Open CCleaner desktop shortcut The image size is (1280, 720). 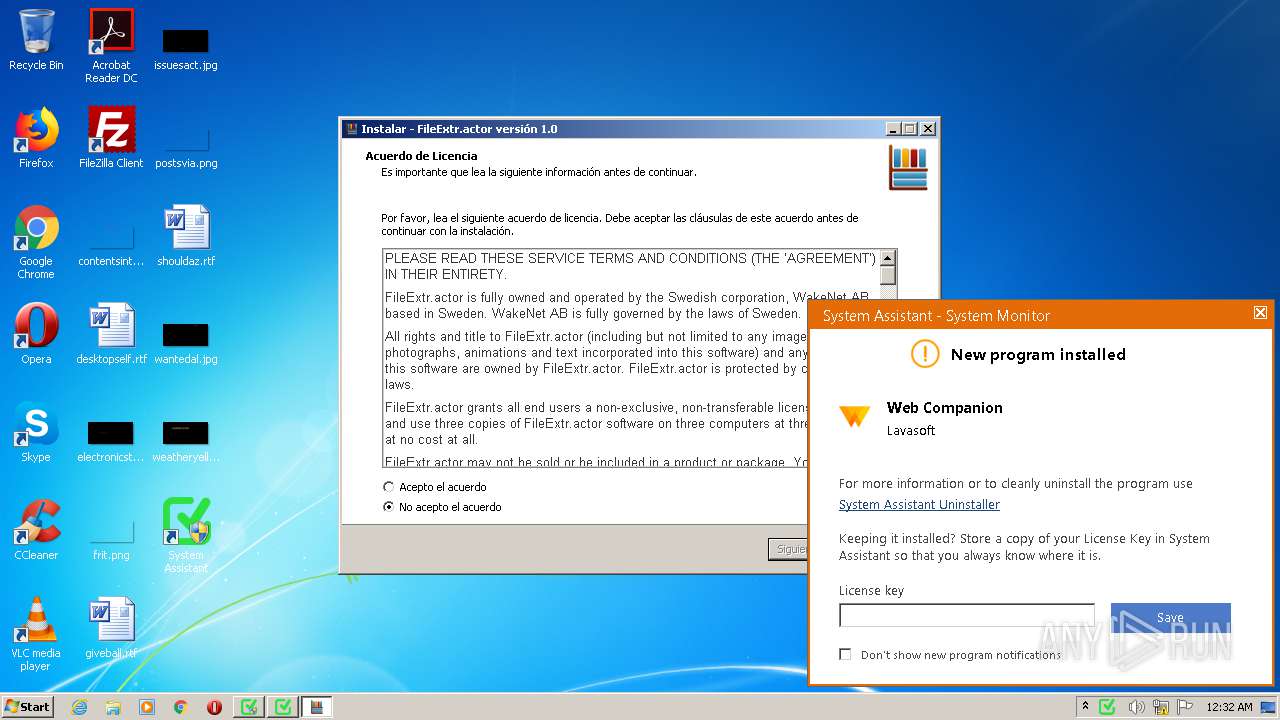pos(36,530)
